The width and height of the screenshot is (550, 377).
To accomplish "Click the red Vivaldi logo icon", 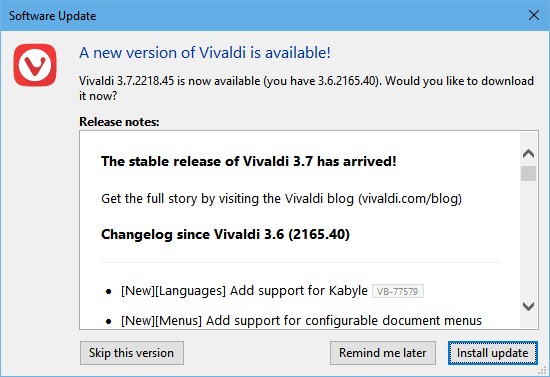I will [x=35, y=65].
